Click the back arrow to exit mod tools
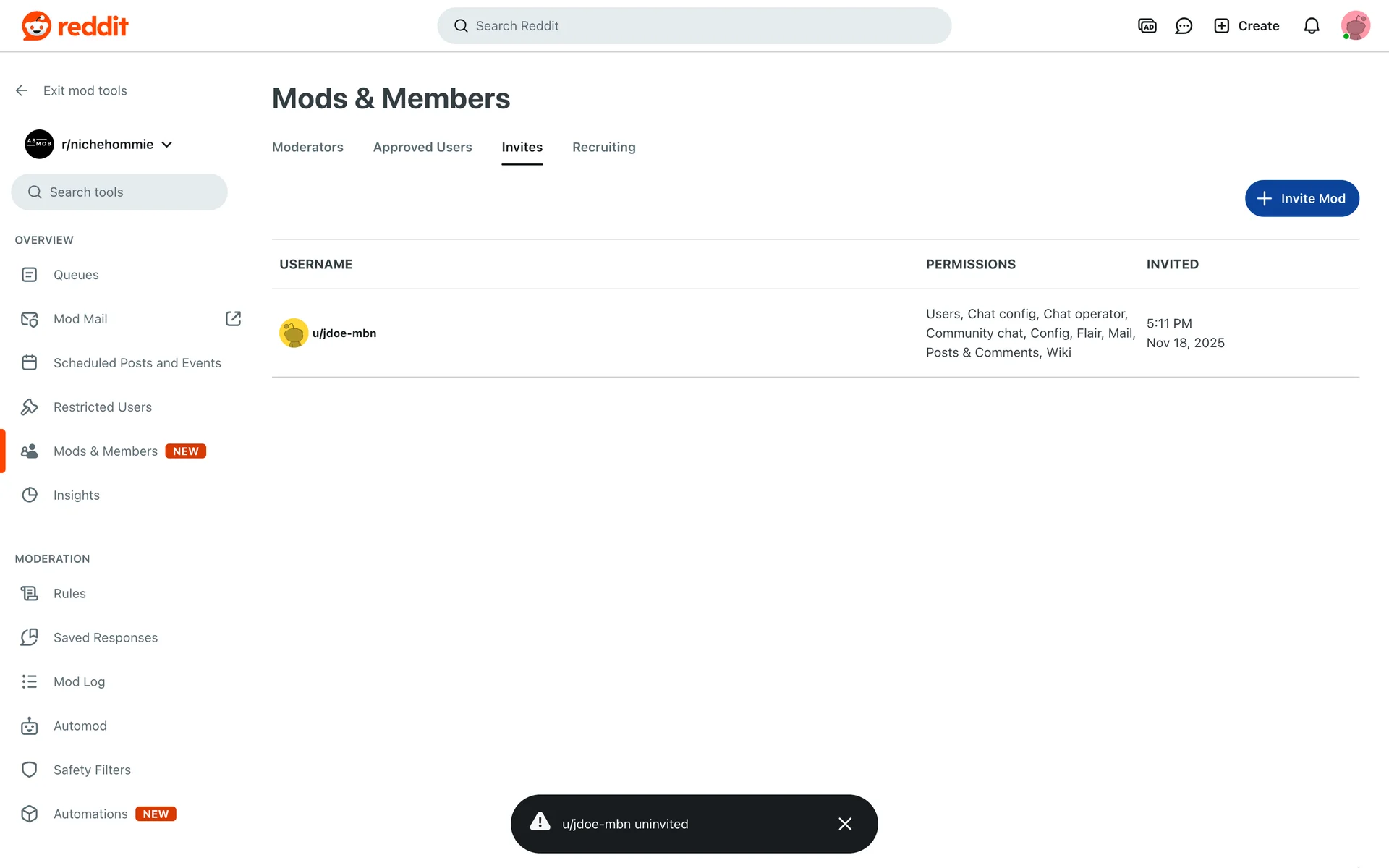Image resolution: width=1389 pixels, height=868 pixels. tap(22, 90)
